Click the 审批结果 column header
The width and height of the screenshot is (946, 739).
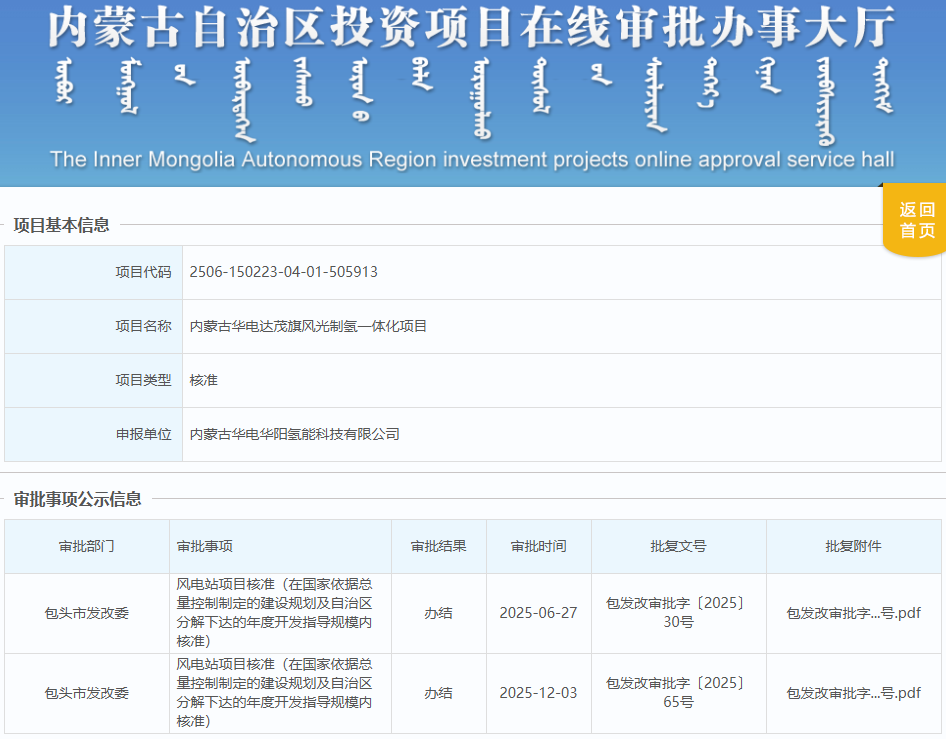tap(438, 547)
